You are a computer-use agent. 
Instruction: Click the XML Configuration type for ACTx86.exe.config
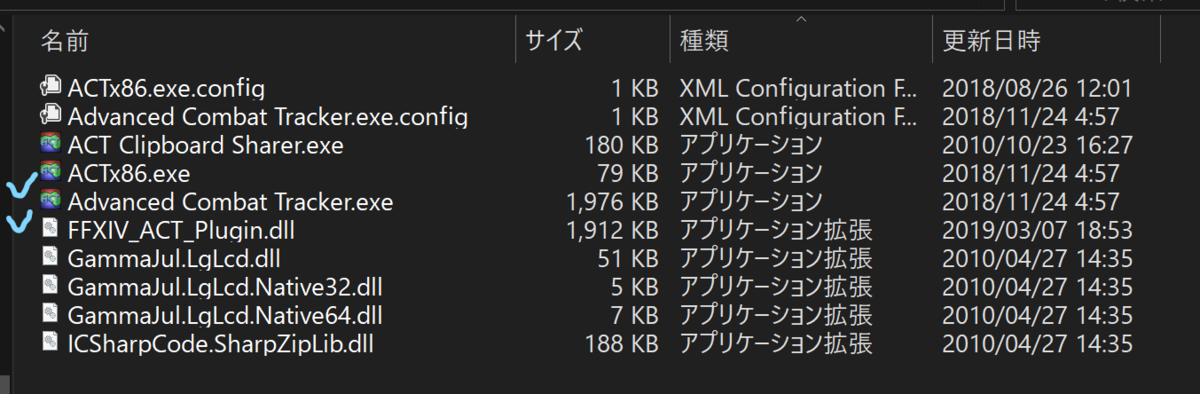click(x=798, y=87)
